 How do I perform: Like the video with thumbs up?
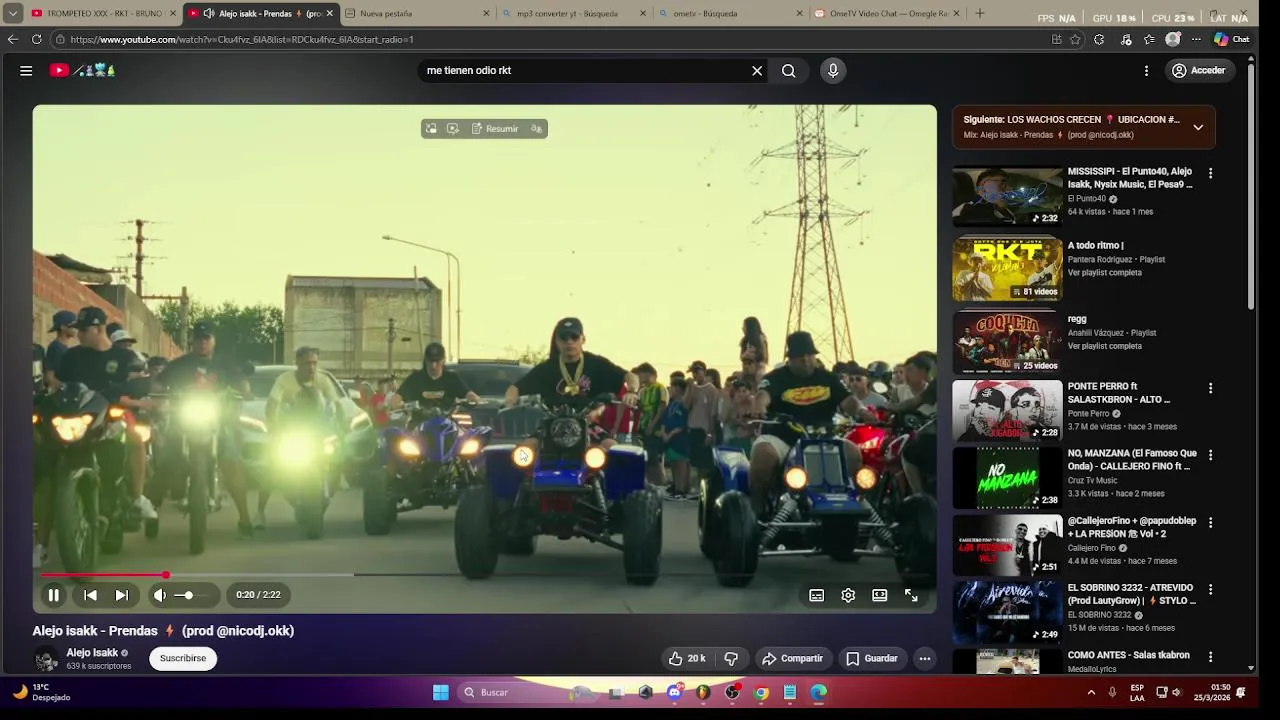(687, 658)
